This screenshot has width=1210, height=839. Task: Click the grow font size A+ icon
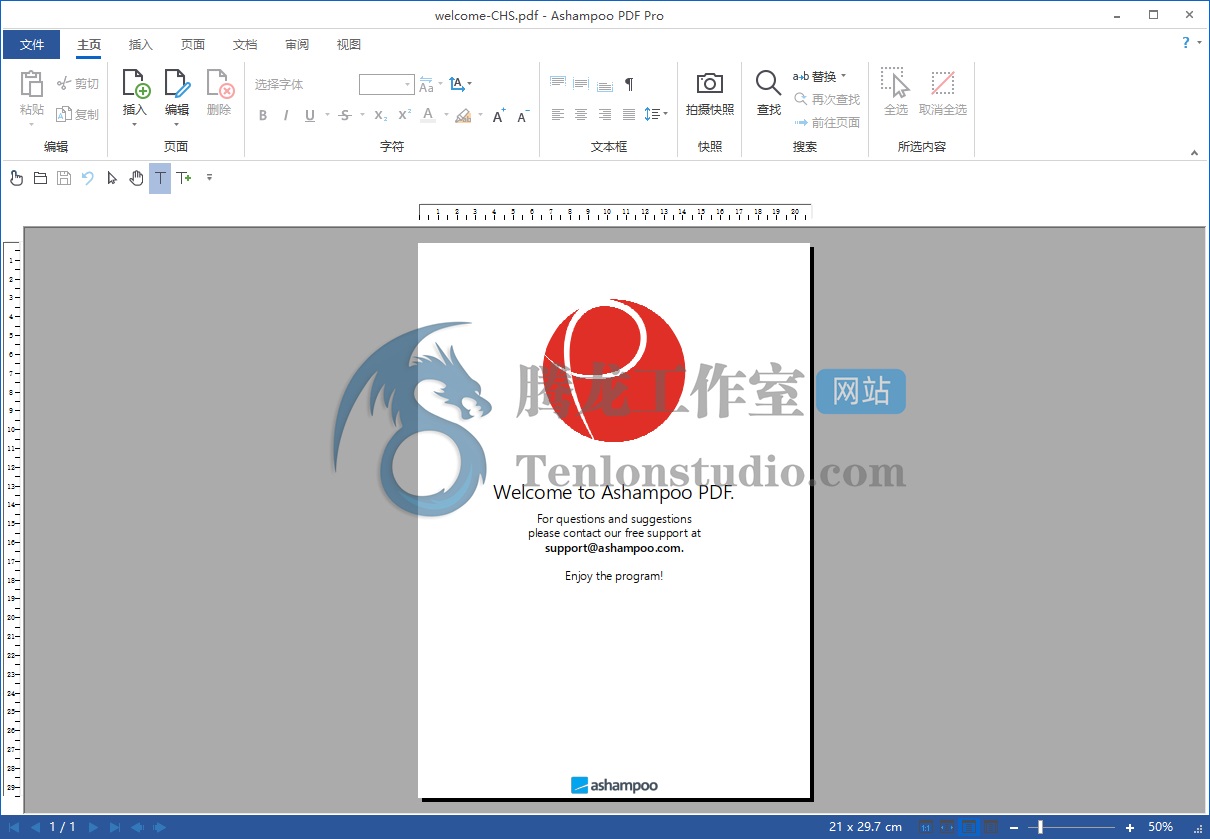pos(499,116)
